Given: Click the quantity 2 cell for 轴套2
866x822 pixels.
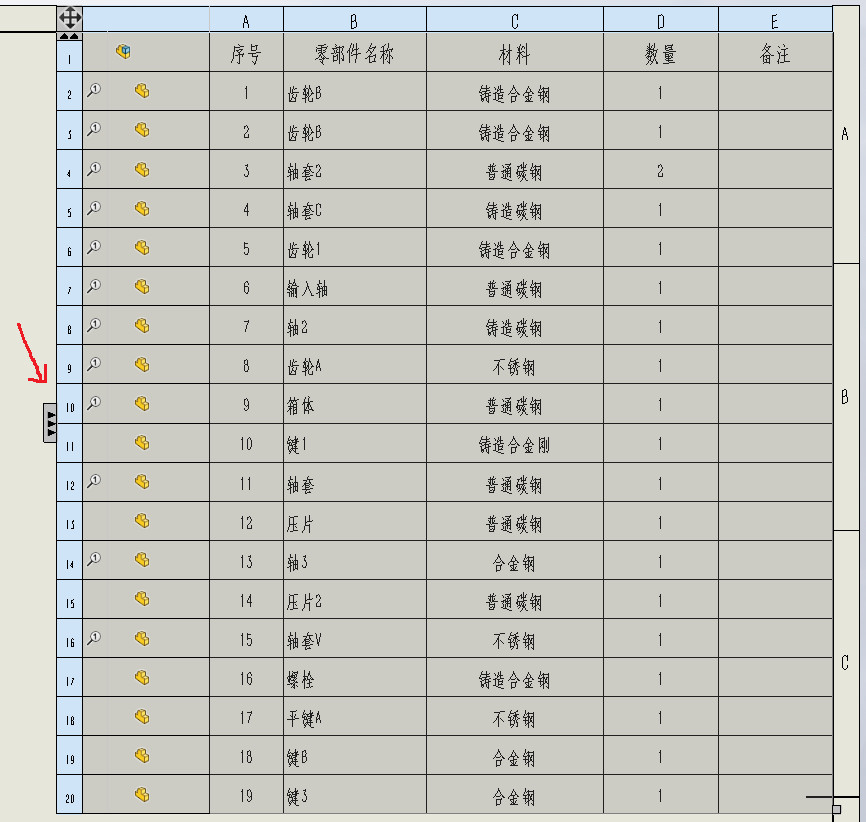Looking at the screenshot, I should tap(661, 170).
